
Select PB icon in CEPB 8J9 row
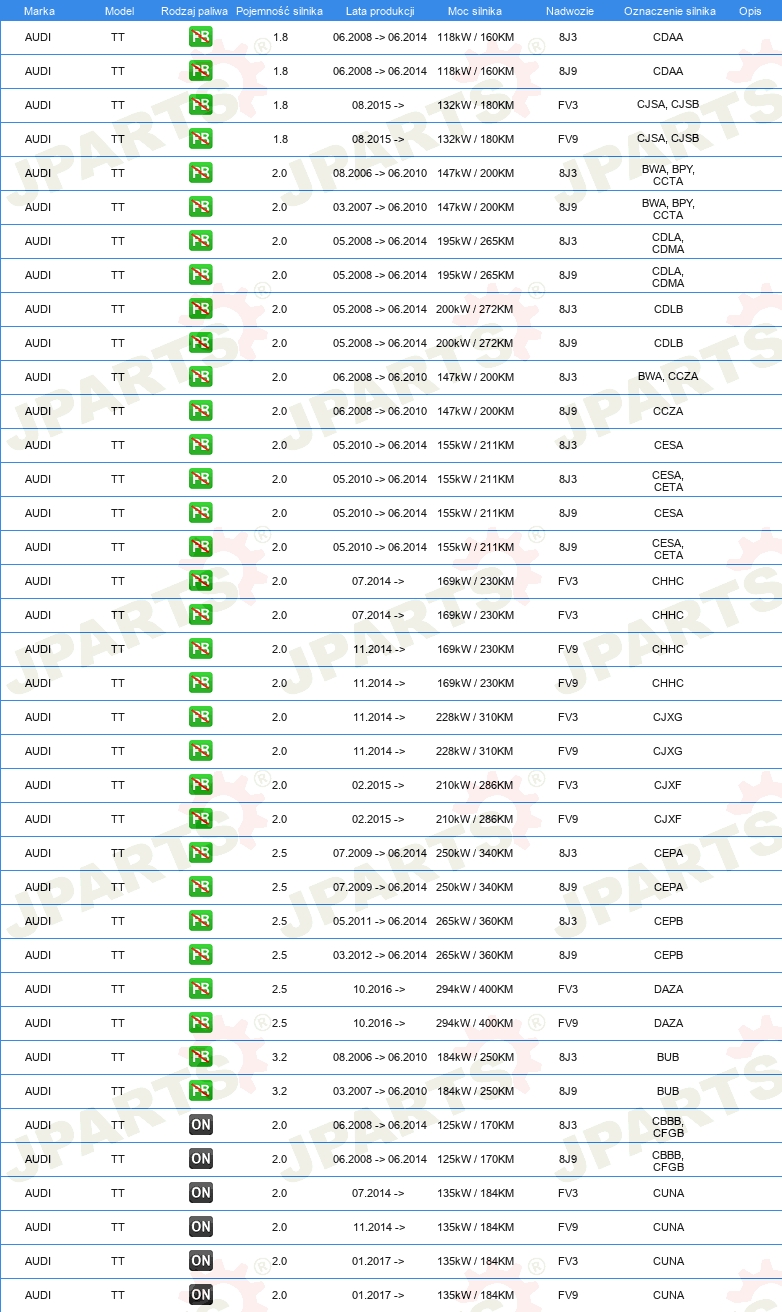click(x=200, y=955)
